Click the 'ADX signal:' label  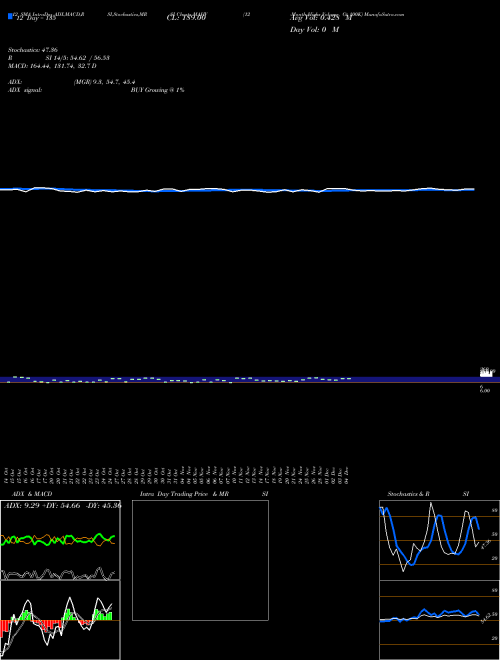point(25,90)
